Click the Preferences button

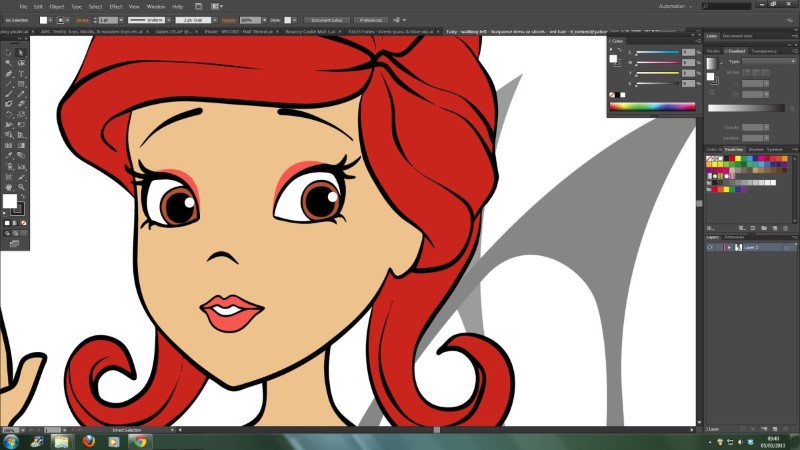(x=371, y=19)
